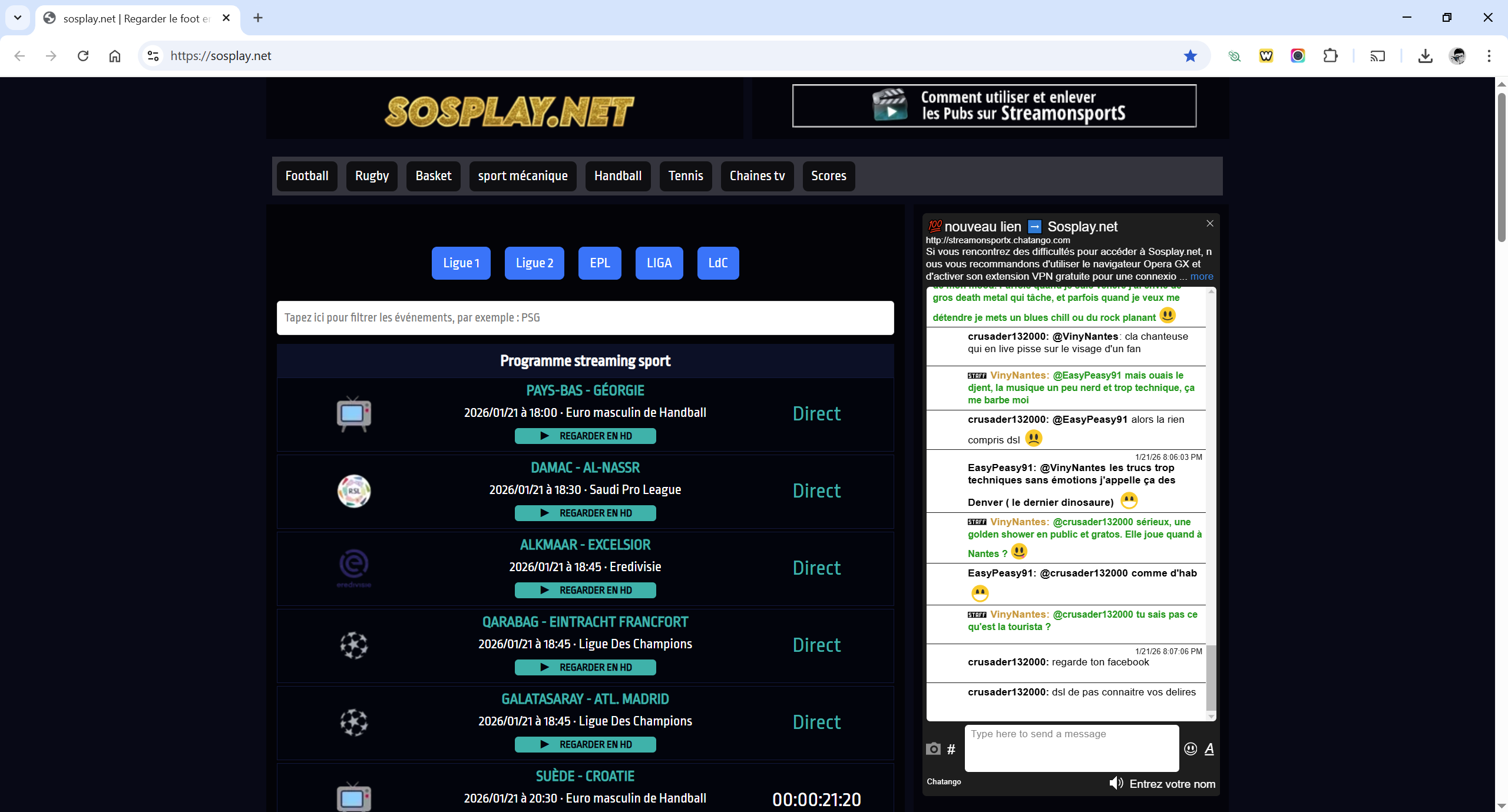
Task: Open the Chrome three-dot menu
Action: [x=1489, y=56]
